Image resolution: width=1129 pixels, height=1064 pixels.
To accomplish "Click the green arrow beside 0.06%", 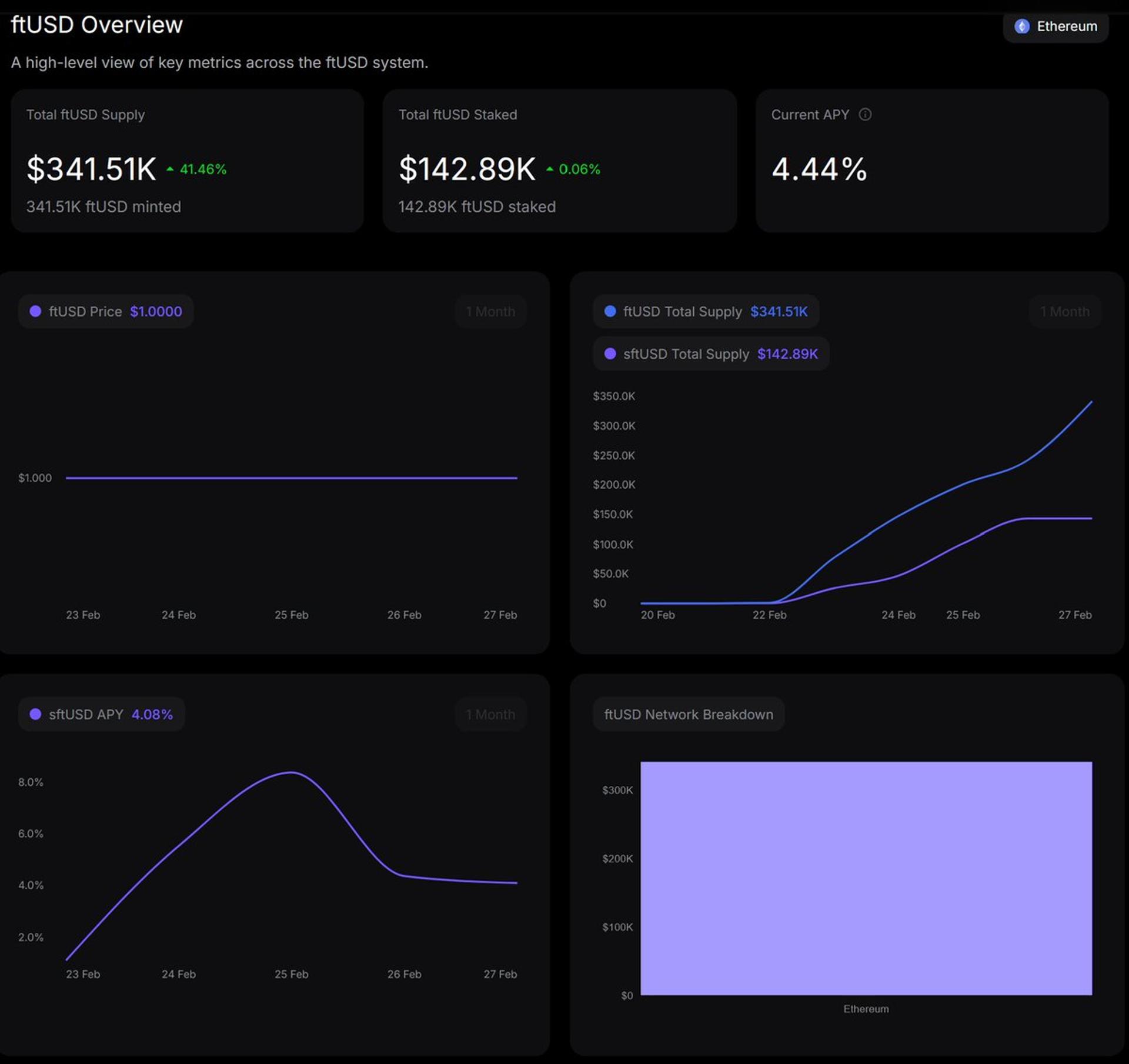I will tap(549, 169).
